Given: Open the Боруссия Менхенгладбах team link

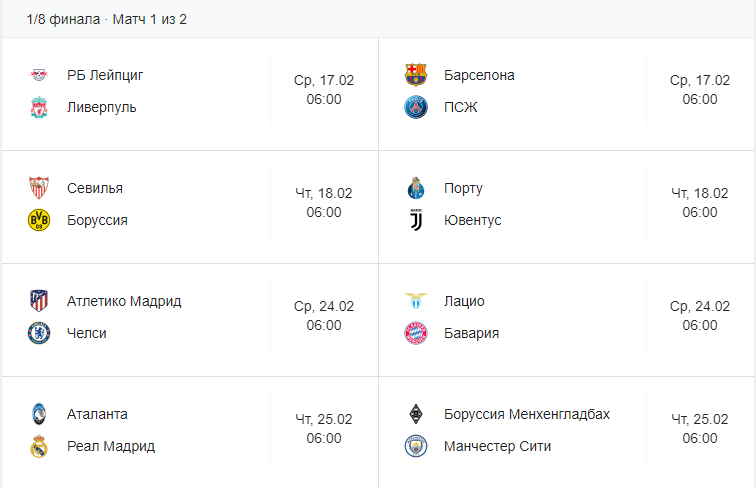Looking at the screenshot, I should click(x=526, y=414).
